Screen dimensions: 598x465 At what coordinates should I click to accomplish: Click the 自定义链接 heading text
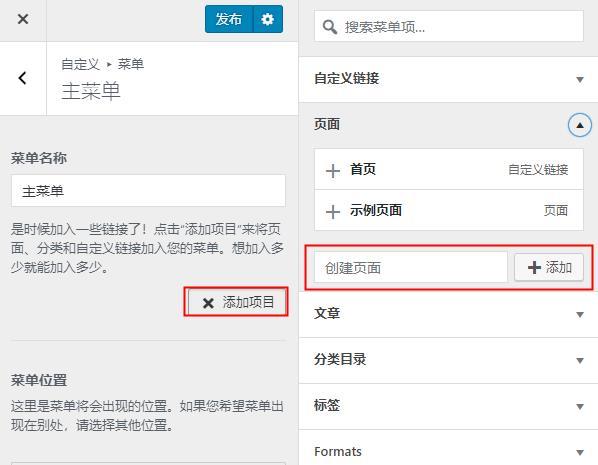pyautogui.click(x=347, y=78)
